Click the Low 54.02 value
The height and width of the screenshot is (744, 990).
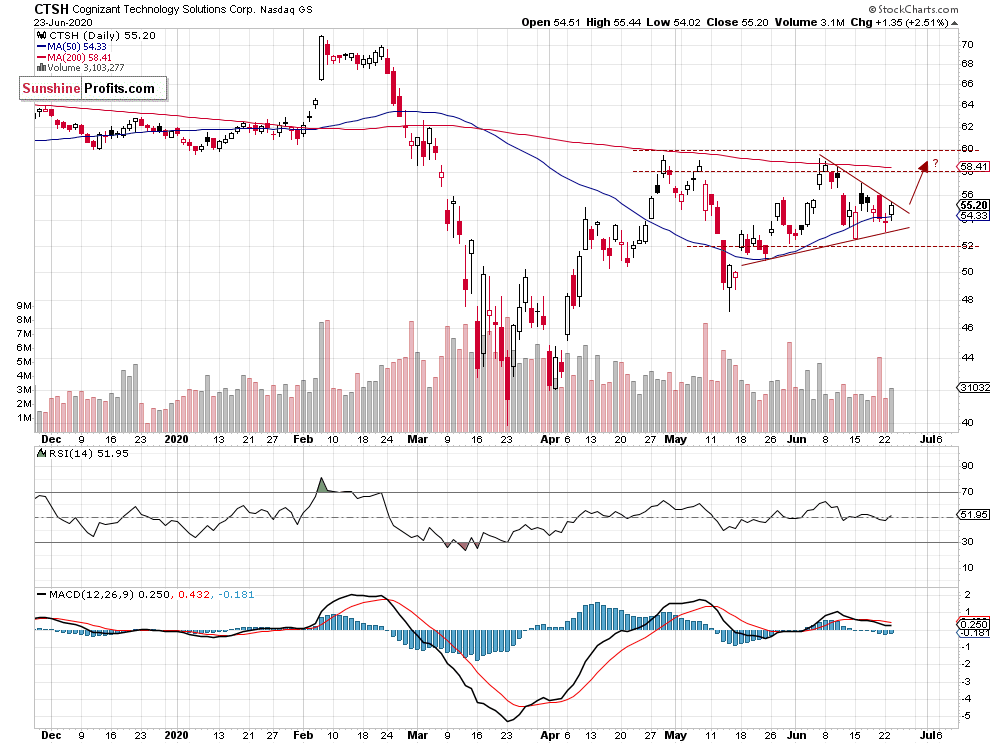coord(673,22)
